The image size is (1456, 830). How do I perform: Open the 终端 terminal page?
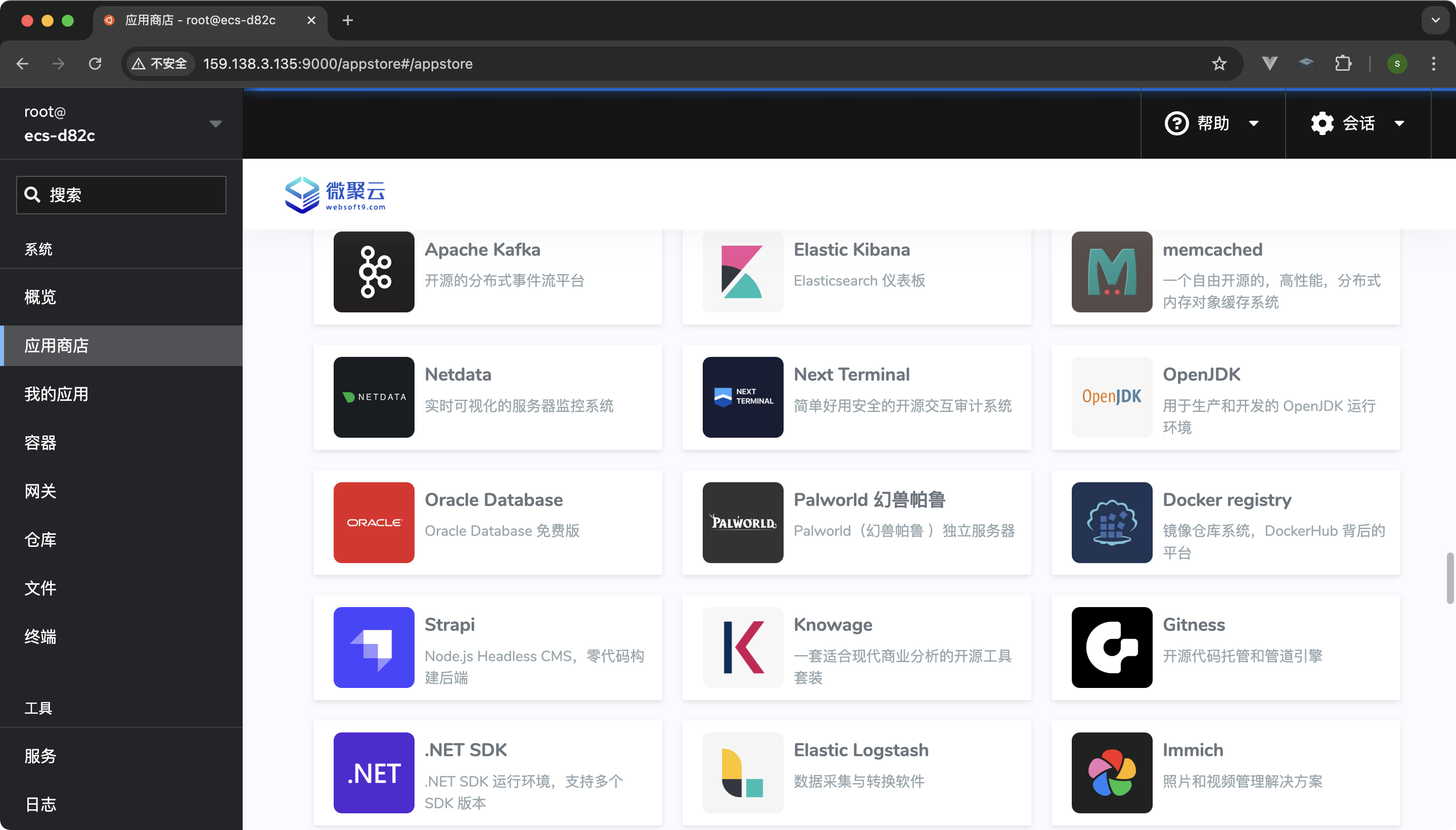[40, 636]
